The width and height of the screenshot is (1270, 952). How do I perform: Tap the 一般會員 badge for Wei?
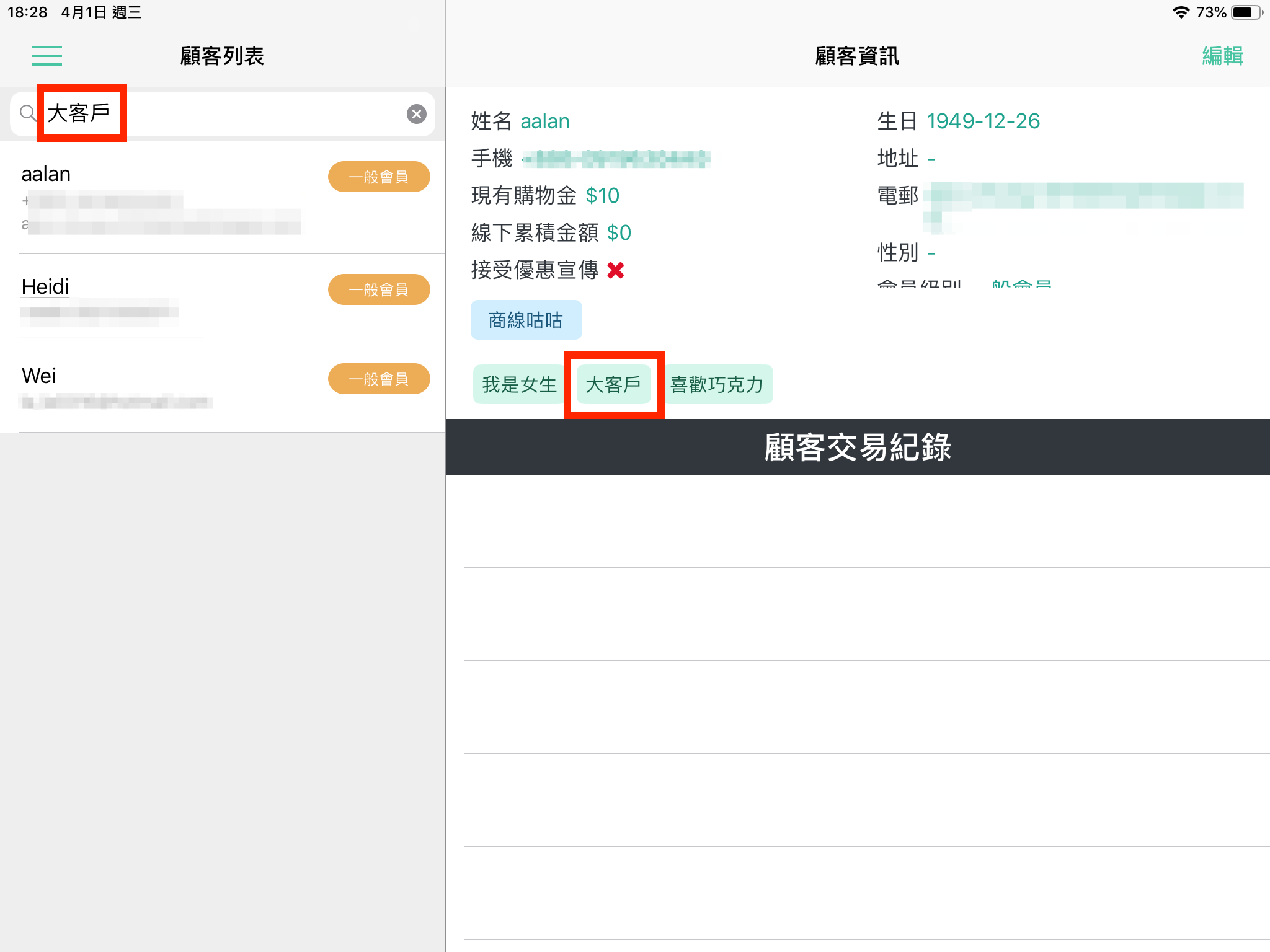tap(379, 379)
